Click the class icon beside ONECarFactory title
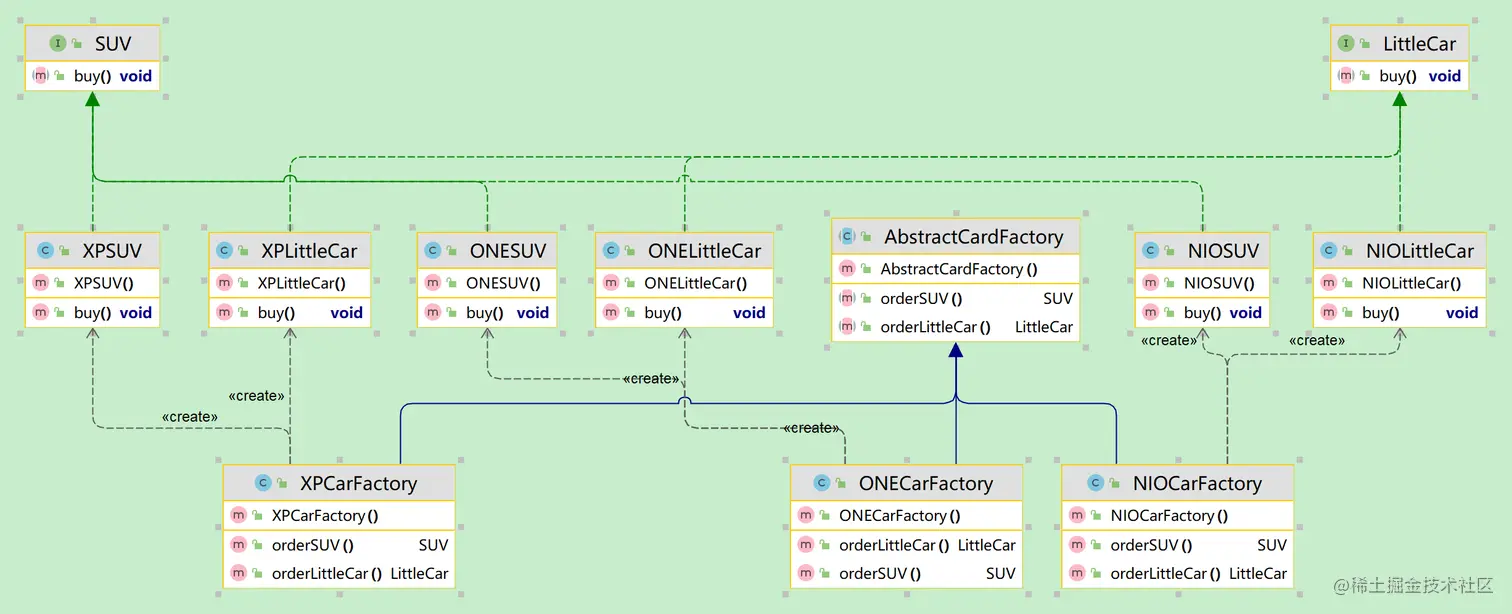1512x614 pixels. click(822, 483)
